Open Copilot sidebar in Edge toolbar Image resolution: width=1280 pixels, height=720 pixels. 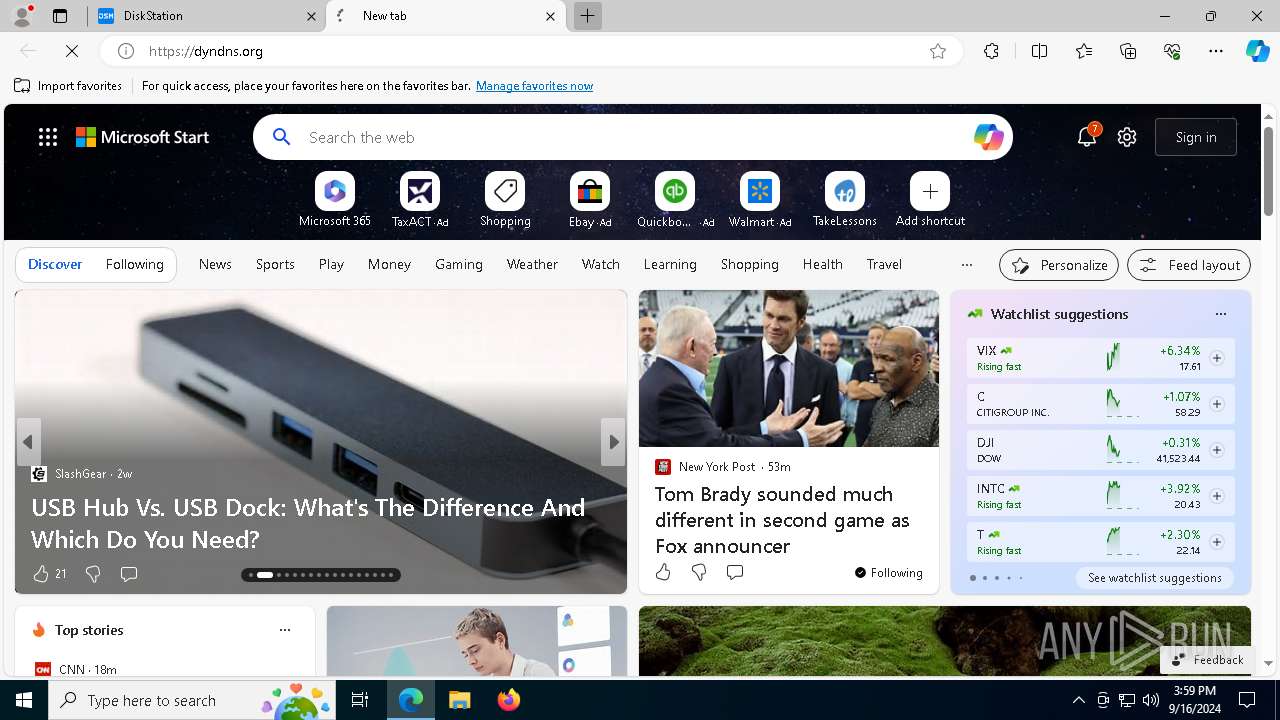(x=1257, y=51)
